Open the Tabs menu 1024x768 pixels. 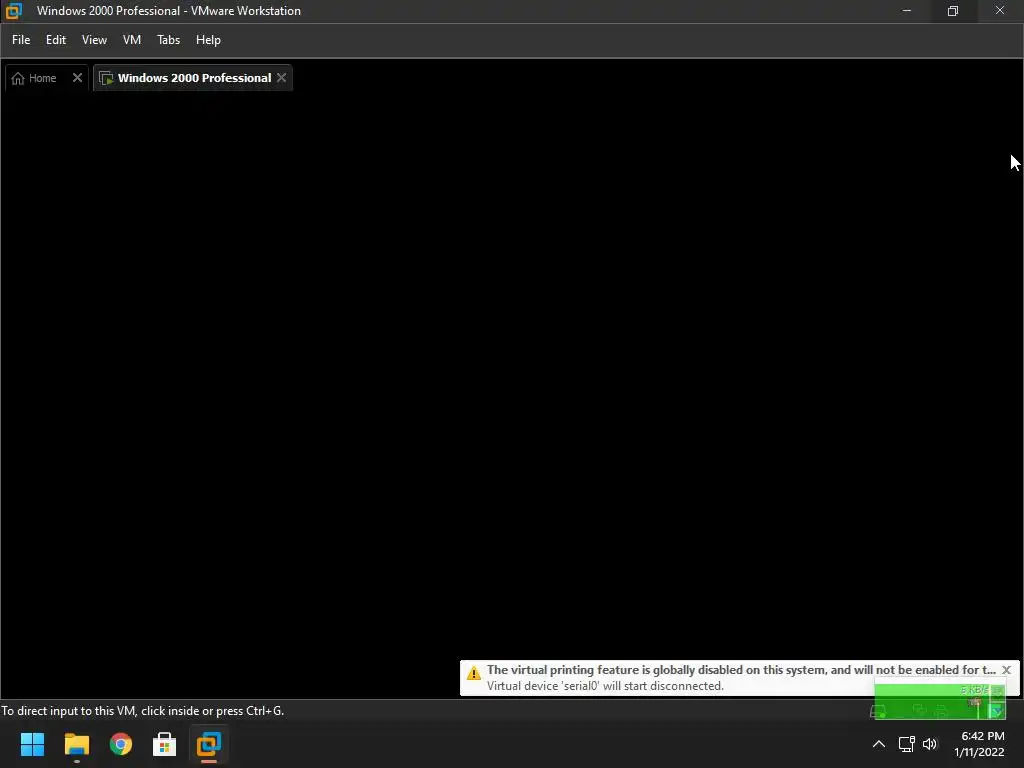[x=168, y=40]
